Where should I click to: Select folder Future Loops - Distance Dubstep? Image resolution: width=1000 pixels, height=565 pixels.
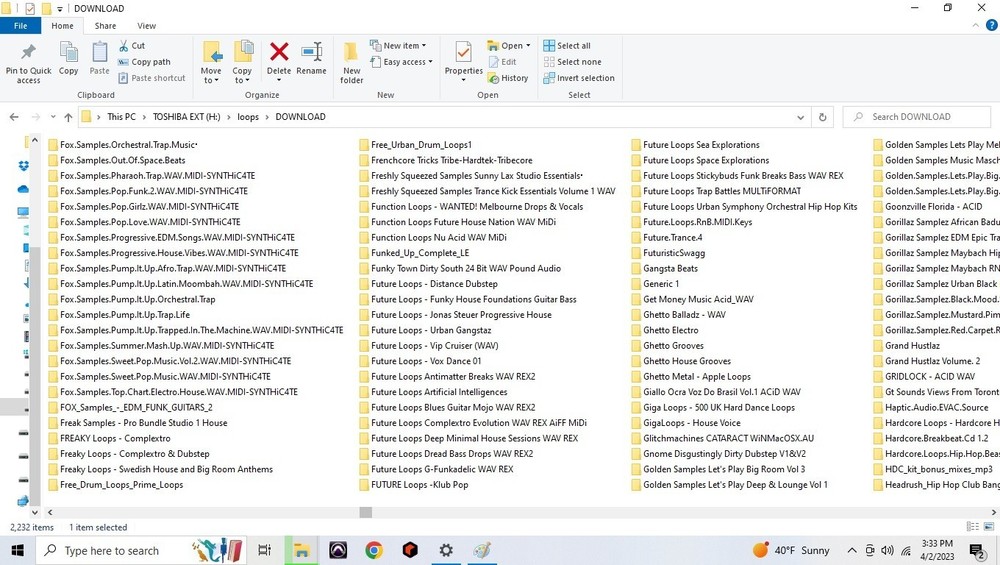tap(429, 284)
